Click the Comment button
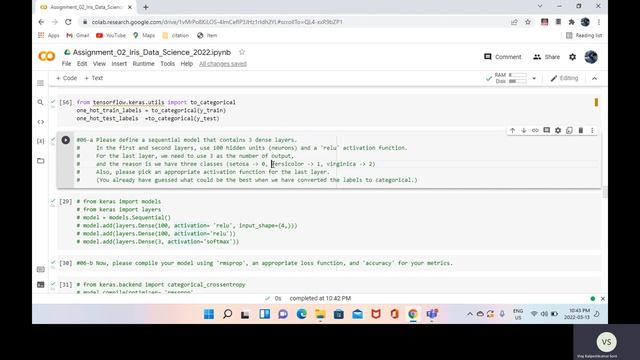 (502, 57)
